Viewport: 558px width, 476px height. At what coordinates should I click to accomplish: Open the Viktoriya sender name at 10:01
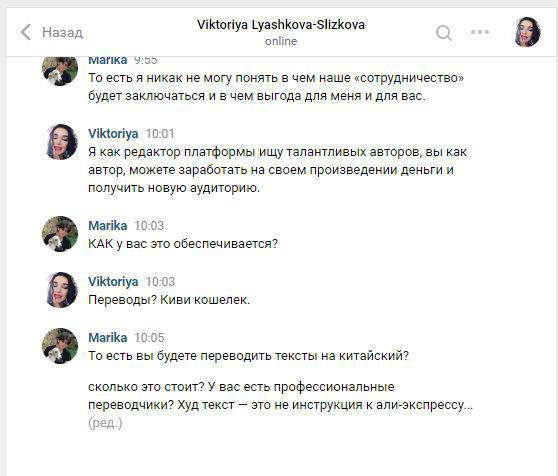tap(113, 134)
